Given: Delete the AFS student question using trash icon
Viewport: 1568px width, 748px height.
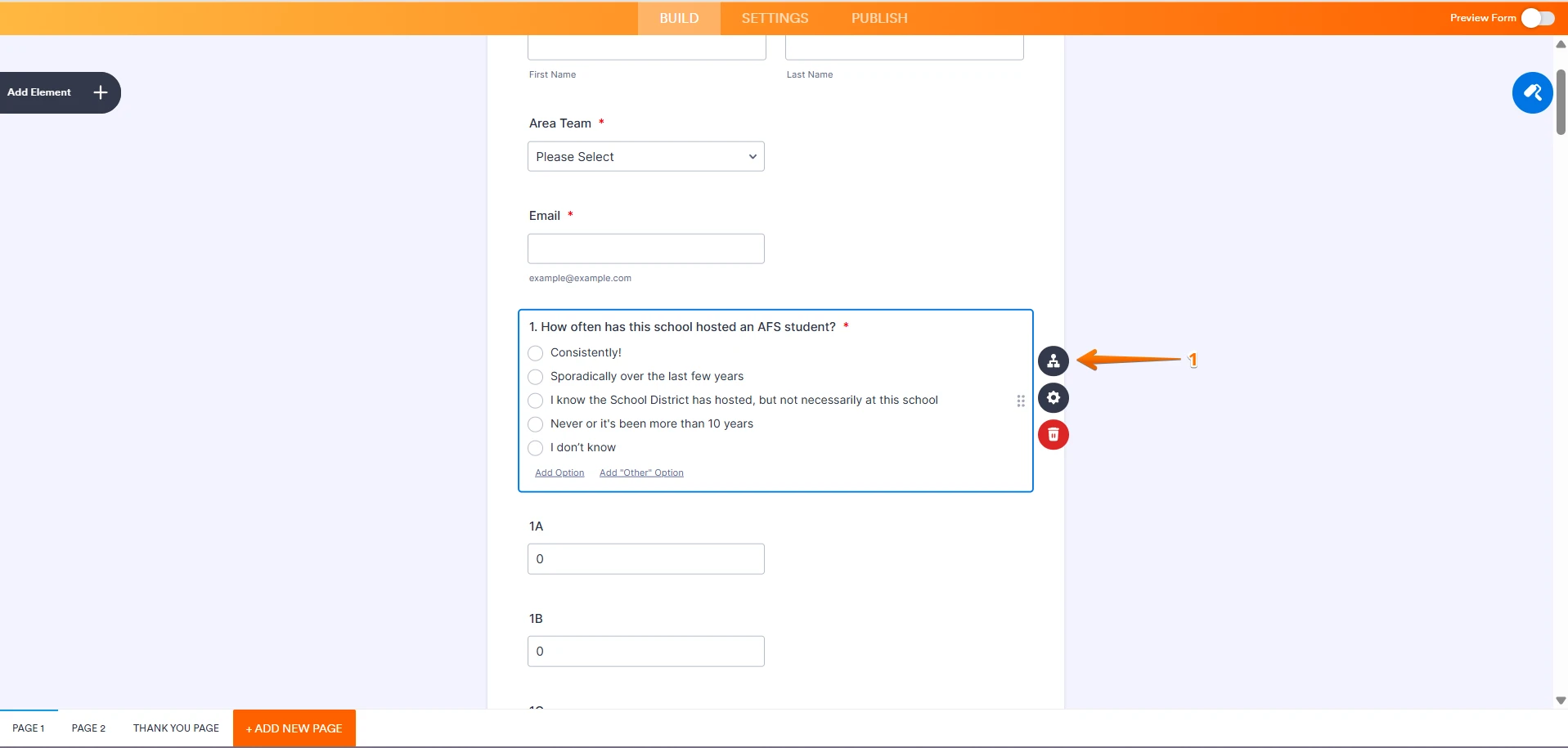Looking at the screenshot, I should (x=1053, y=434).
